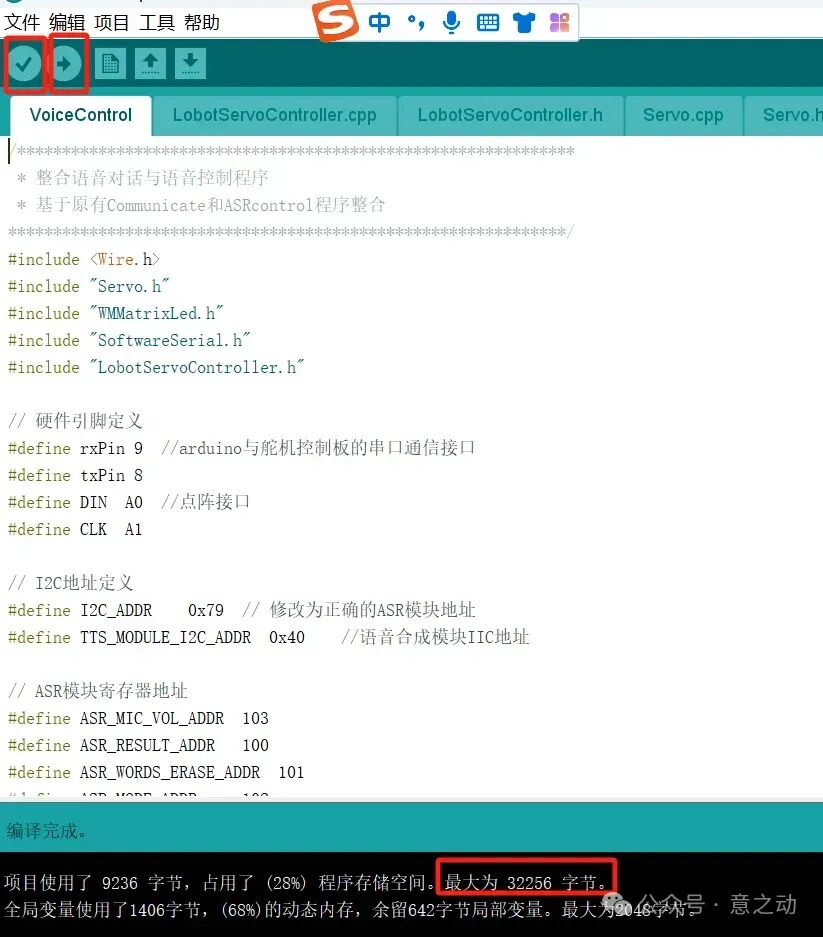This screenshot has height=937, width=823.
Task: Click the comment '//语音合成模块IIC地址'
Action: point(435,638)
